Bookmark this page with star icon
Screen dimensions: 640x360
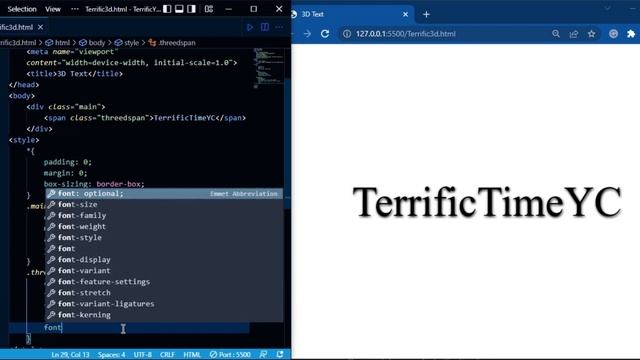click(x=591, y=34)
